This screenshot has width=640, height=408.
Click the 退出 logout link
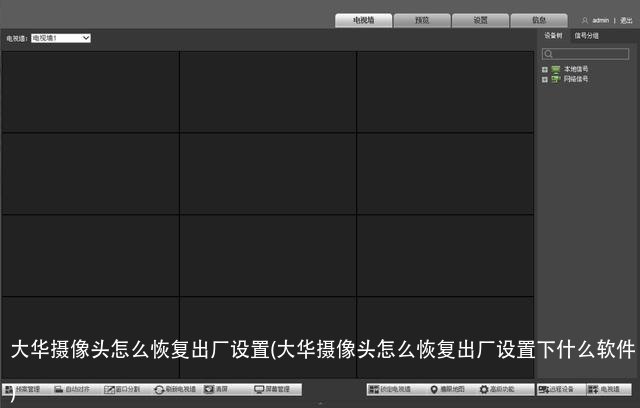click(626, 20)
